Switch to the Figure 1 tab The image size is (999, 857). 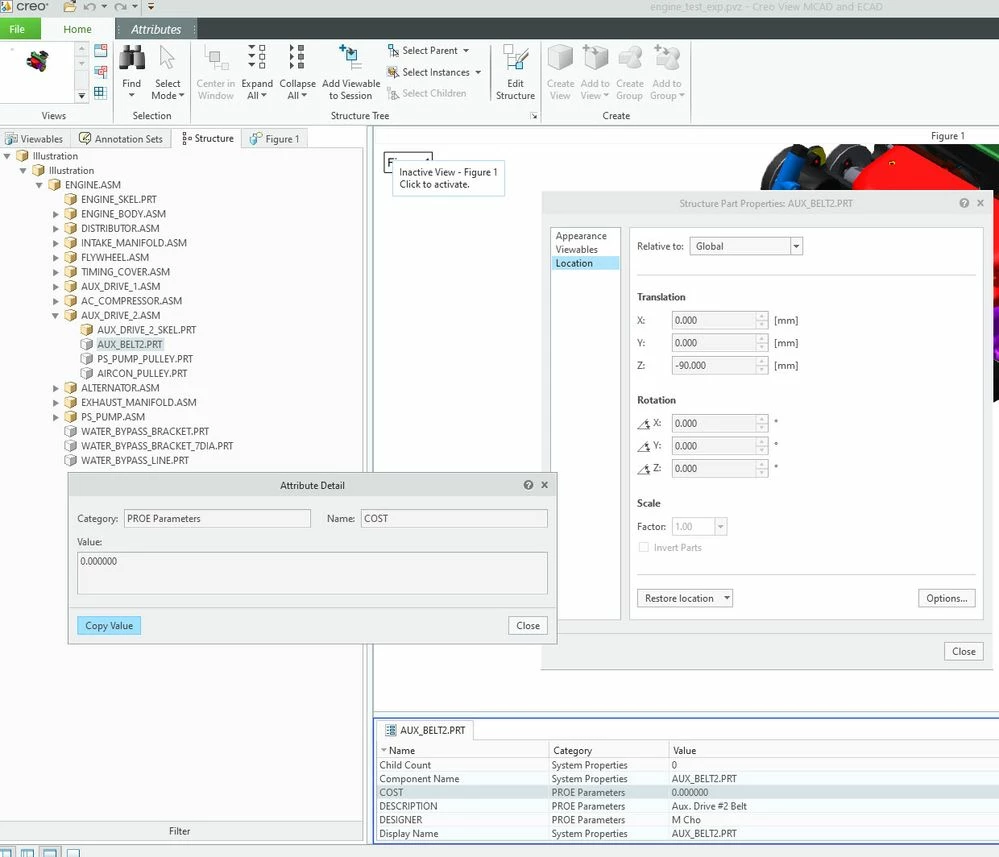275,139
